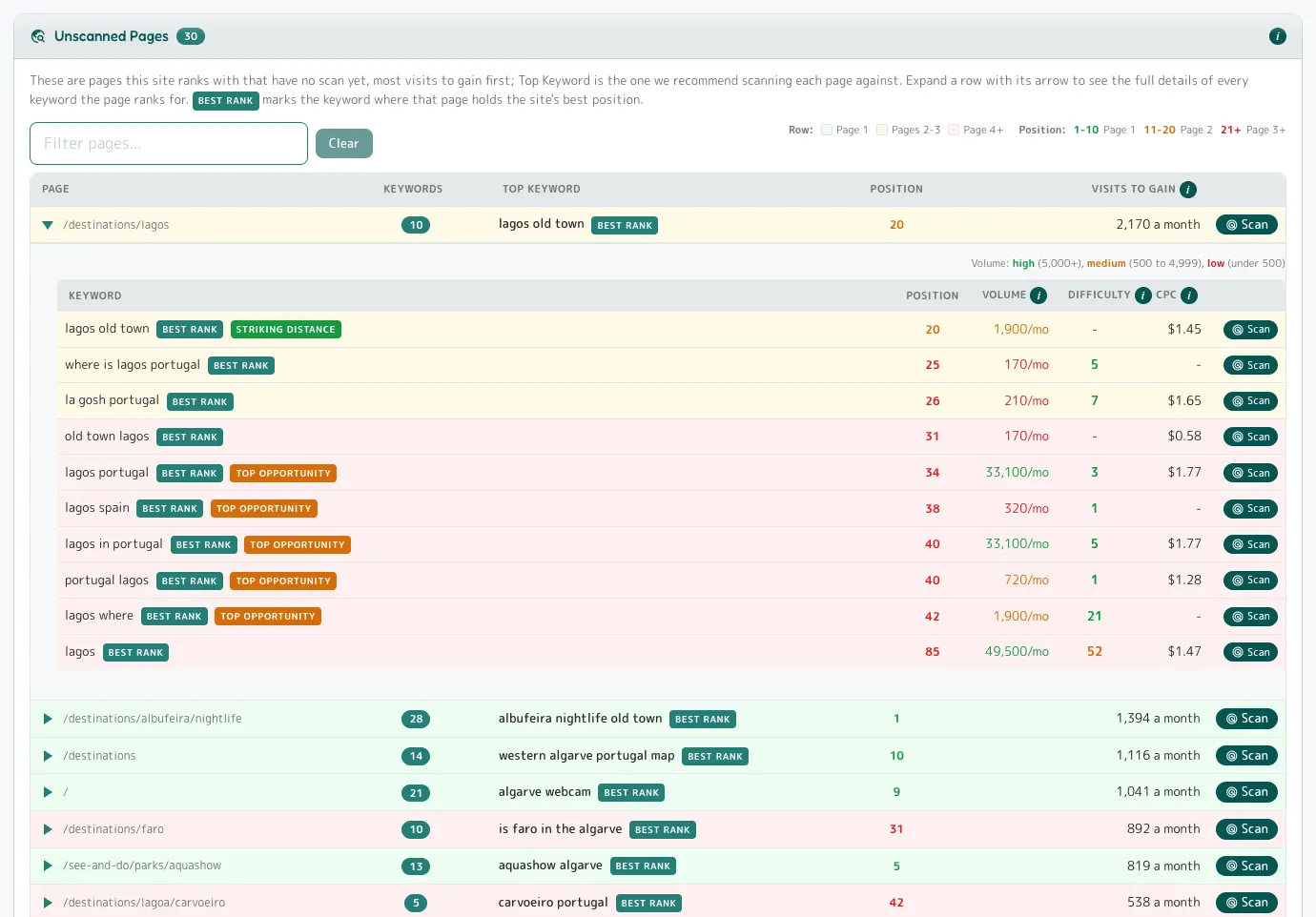Open the Volume column info icon
Screen dimensions: 1316x917
[x=1038, y=295]
